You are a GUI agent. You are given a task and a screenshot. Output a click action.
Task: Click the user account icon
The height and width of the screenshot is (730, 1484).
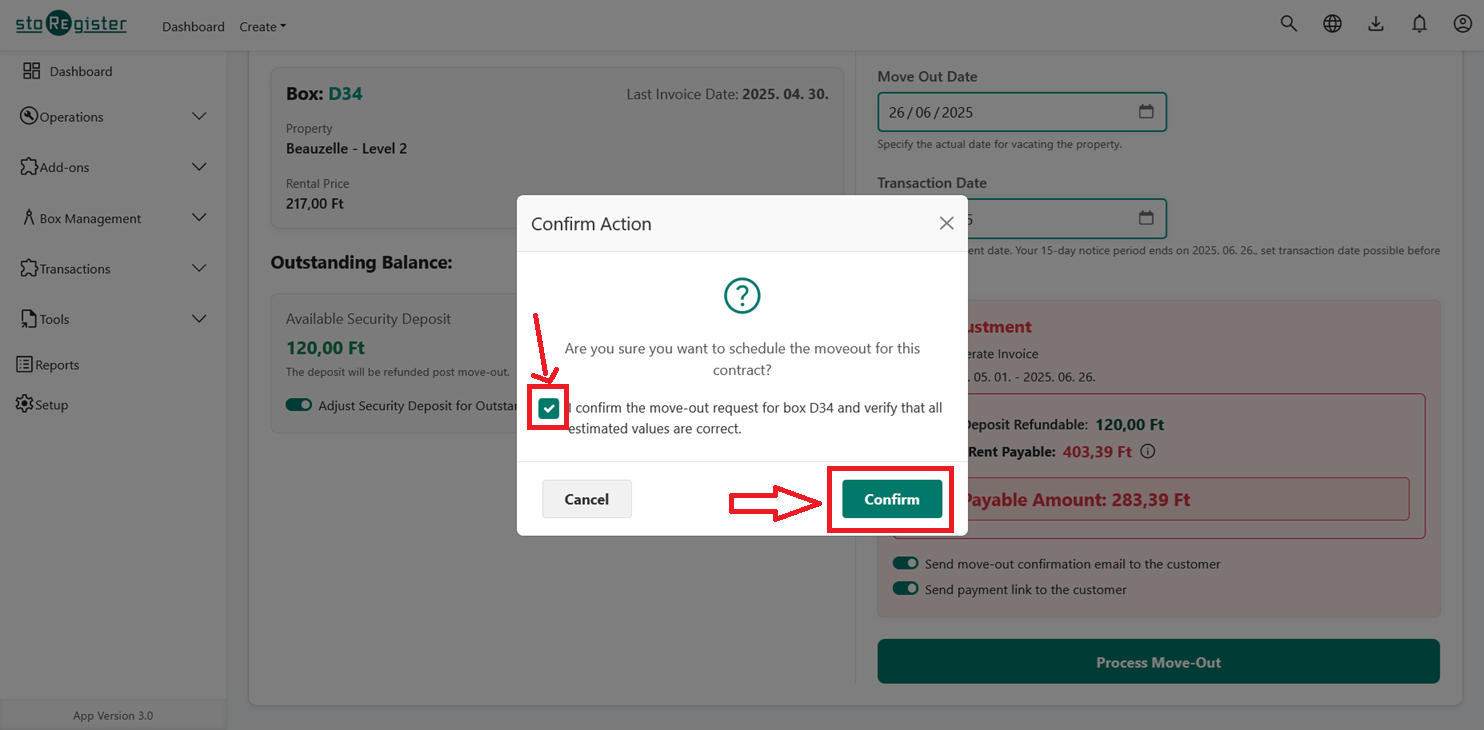(x=1462, y=22)
